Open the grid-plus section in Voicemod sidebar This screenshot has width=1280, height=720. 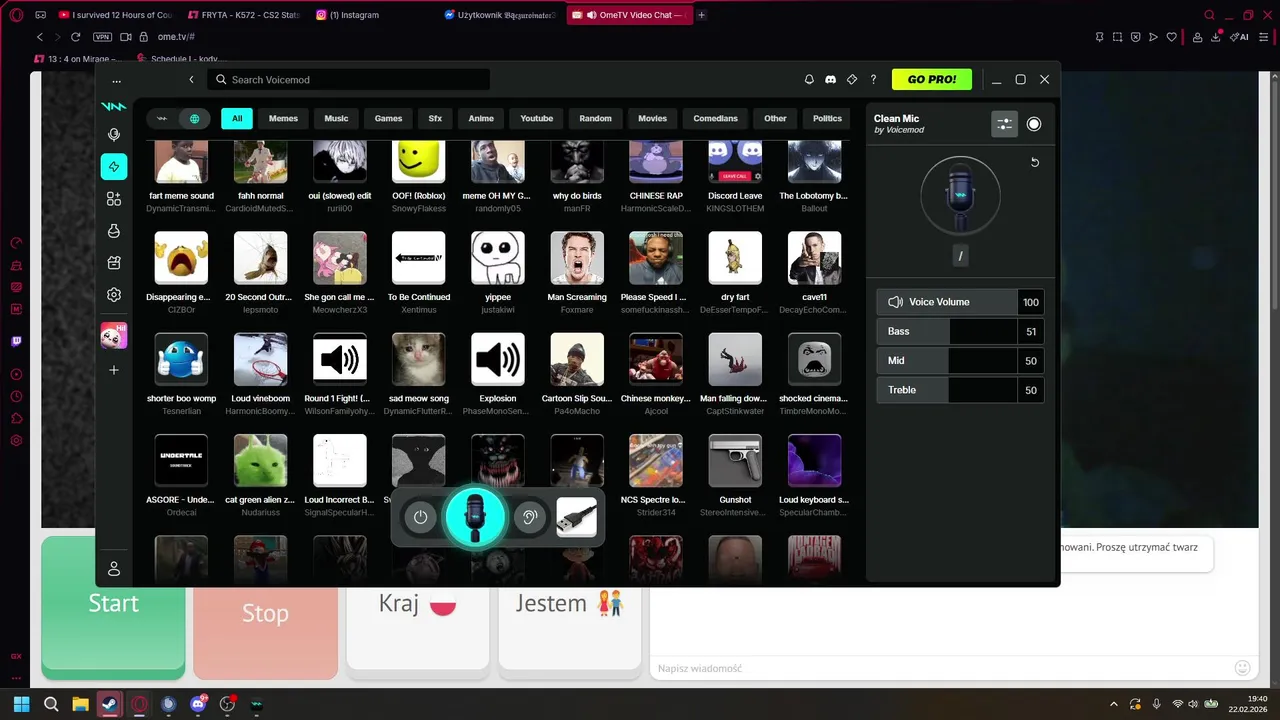[114, 199]
